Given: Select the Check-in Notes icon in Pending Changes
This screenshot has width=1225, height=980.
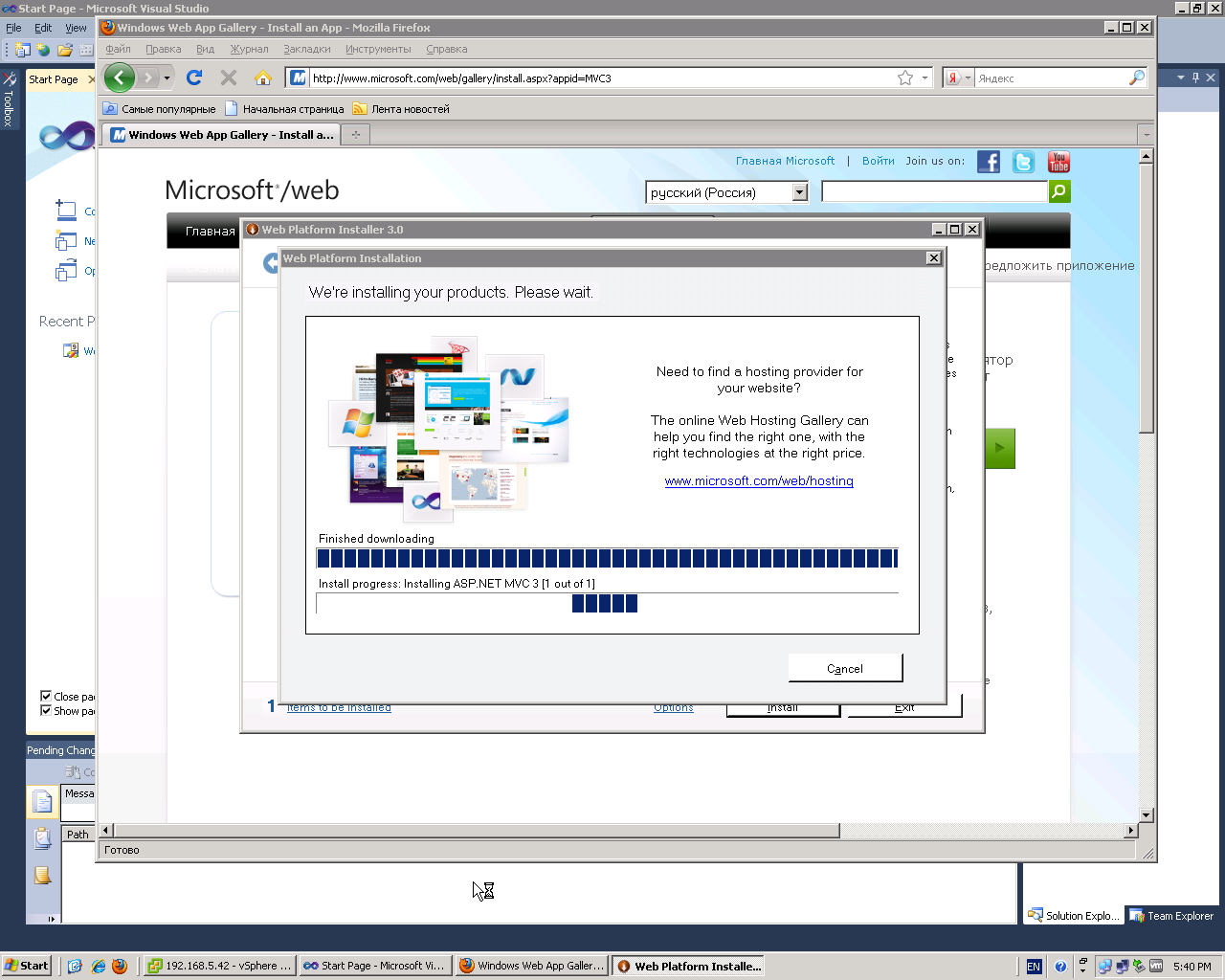Looking at the screenshot, I should coord(43,875).
